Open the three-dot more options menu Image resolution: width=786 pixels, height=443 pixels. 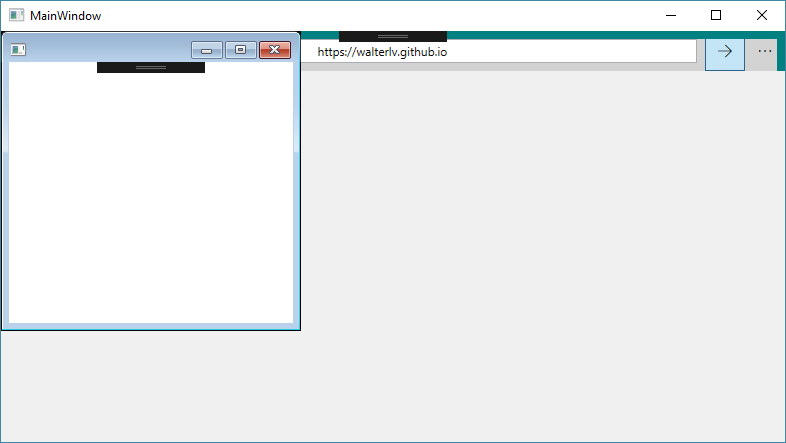pos(764,51)
